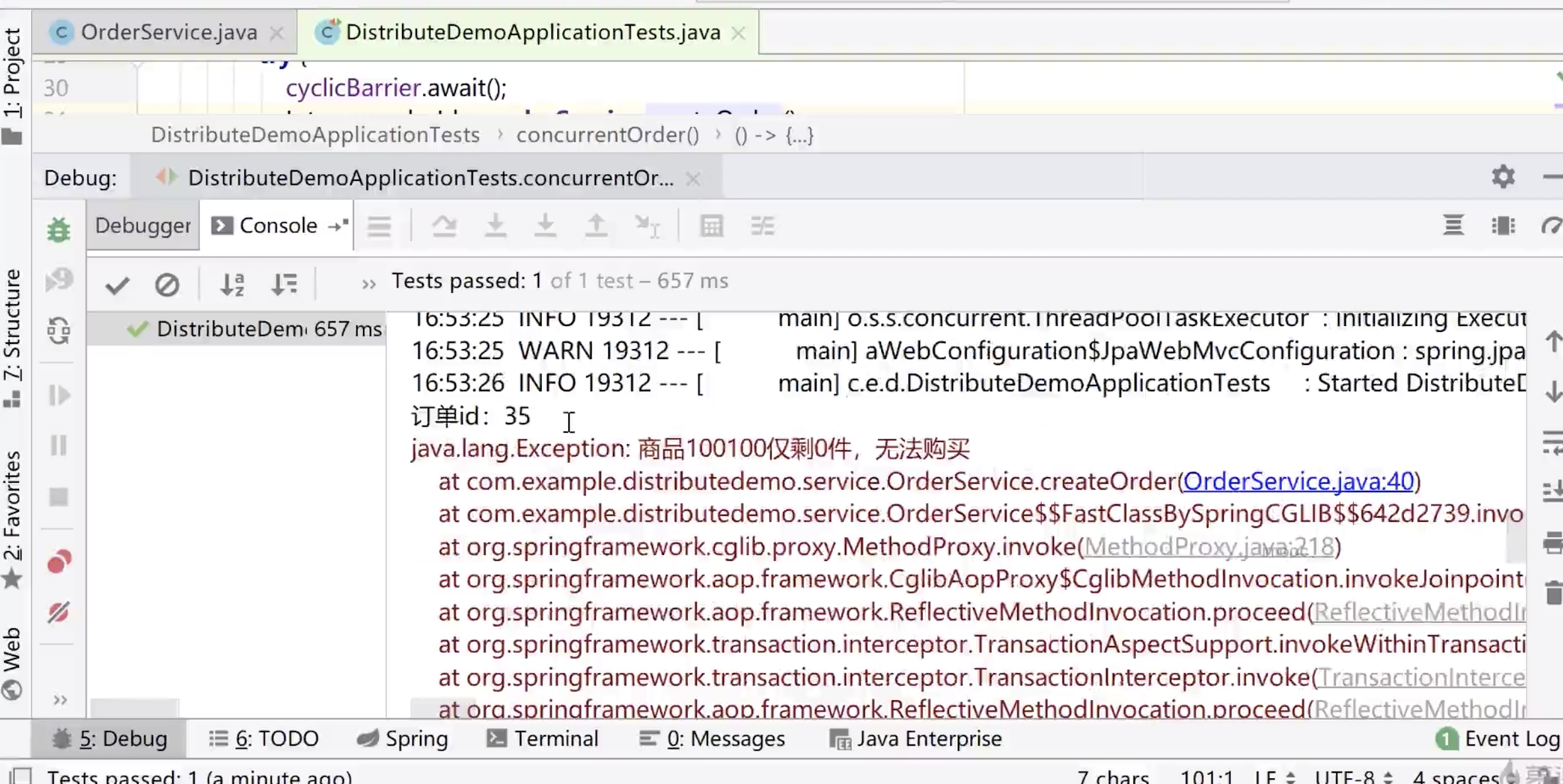Viewport: 1563px width, 784px height.
Task: Close concurrentOrder debug session tab
Action: [x=692, y=179]
